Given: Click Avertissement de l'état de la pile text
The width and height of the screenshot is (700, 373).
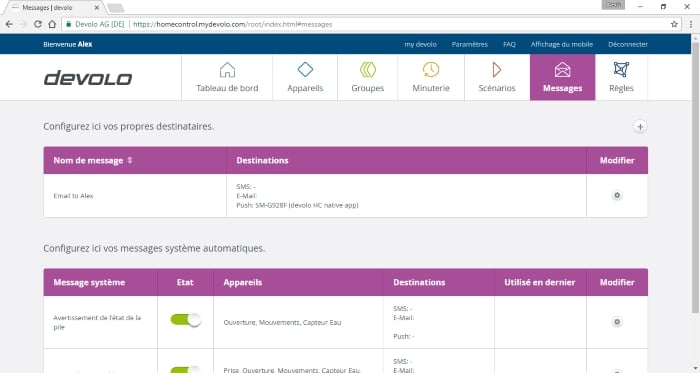Looking at the screenshot, I should [x=97, y=322].
